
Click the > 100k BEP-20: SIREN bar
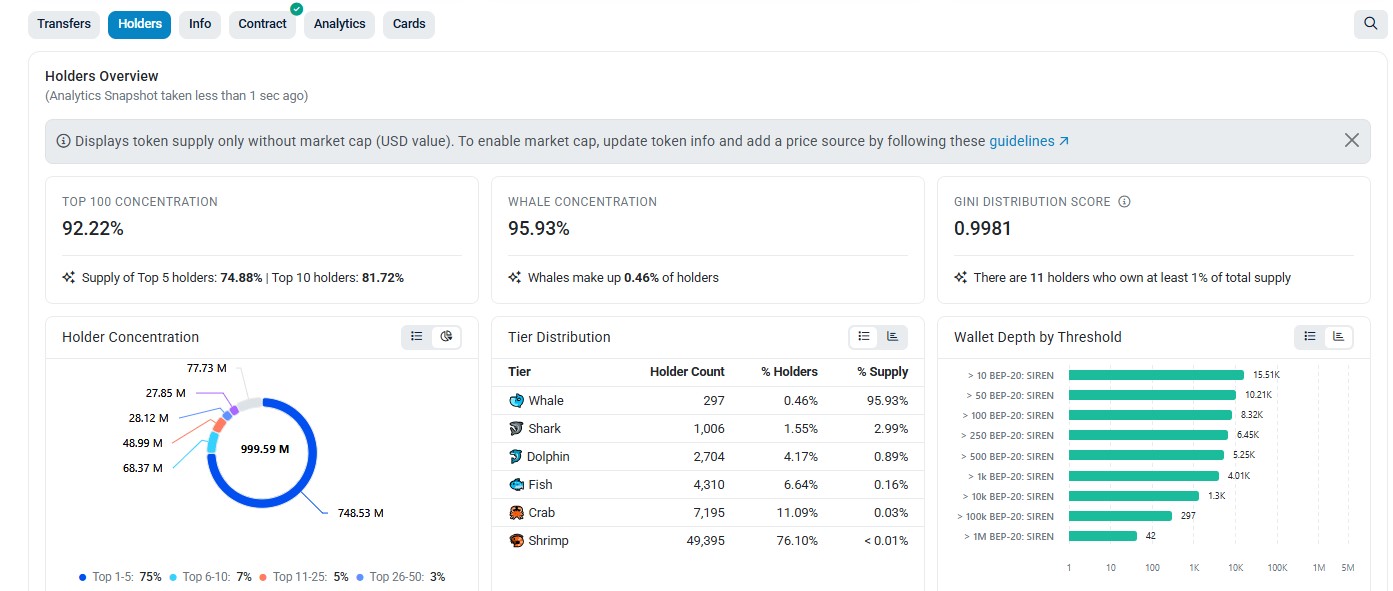[1120, 516]
